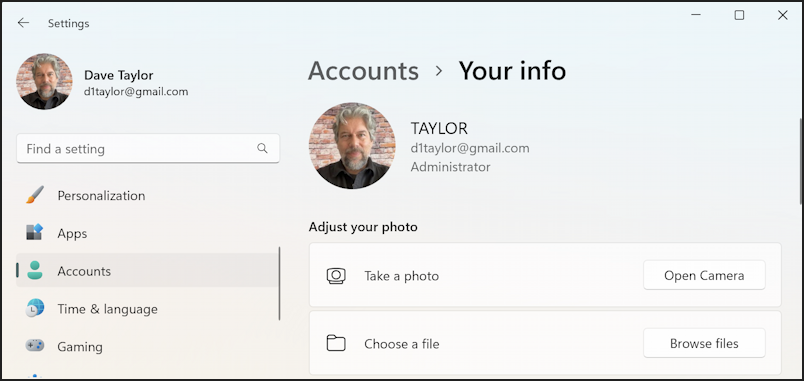The height and width of the screenshot is (381, 804).
Task: Click the folder icon beside Choose a file
Action: (x=336, y=343)
